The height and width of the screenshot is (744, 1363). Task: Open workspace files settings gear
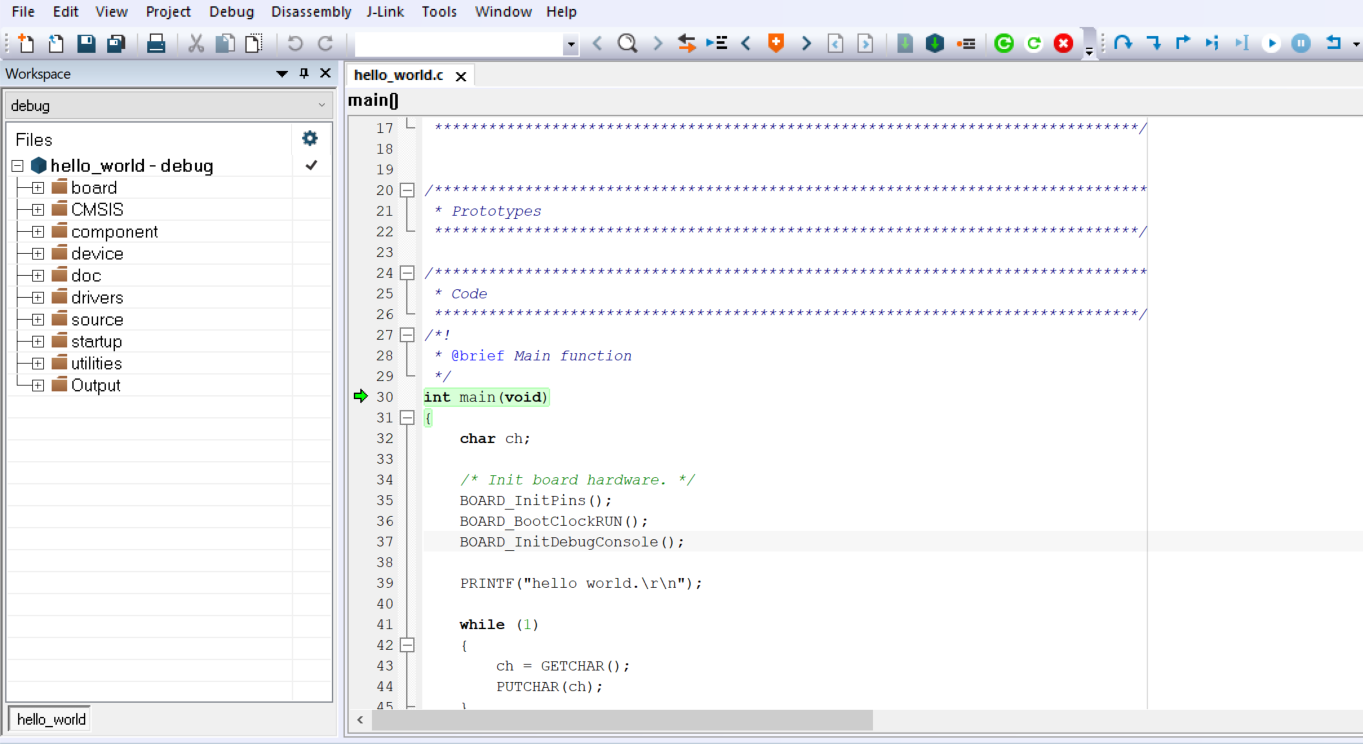coord(310,139)
